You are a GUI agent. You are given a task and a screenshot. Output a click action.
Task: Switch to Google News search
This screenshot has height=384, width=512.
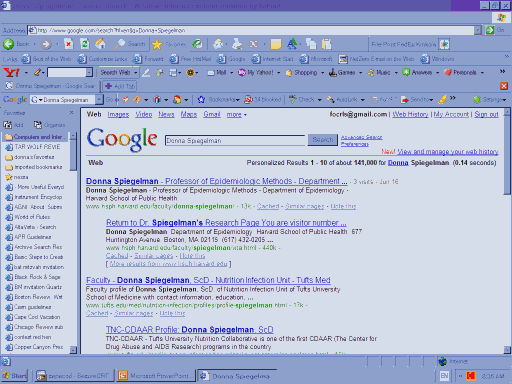click(x=166, y=115)
